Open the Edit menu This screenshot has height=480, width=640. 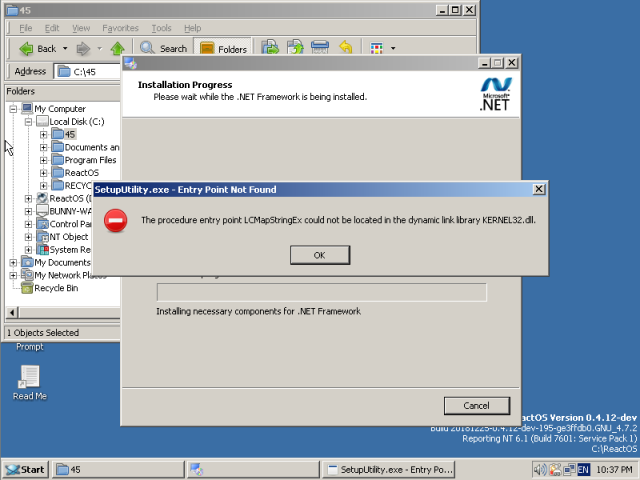pyautogui.click(x=52, y=28)
